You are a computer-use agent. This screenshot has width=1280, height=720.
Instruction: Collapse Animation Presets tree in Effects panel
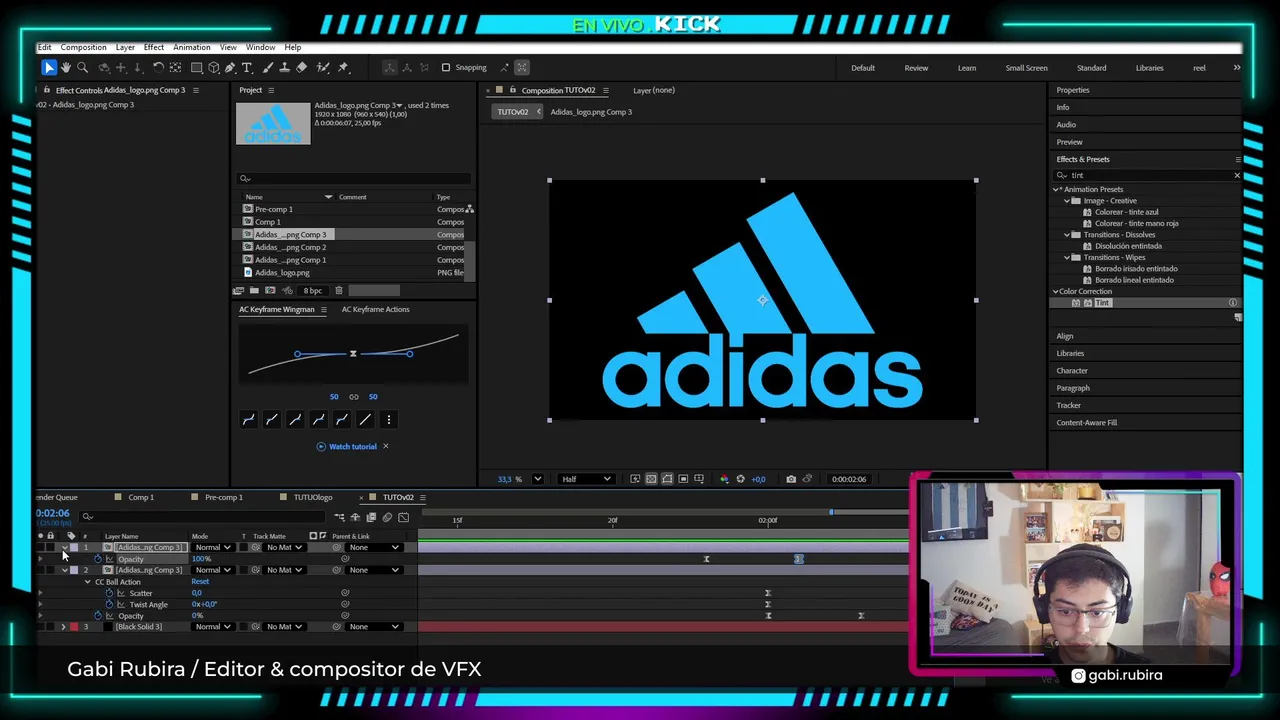pyautogui.click(x=1057, y=189)
